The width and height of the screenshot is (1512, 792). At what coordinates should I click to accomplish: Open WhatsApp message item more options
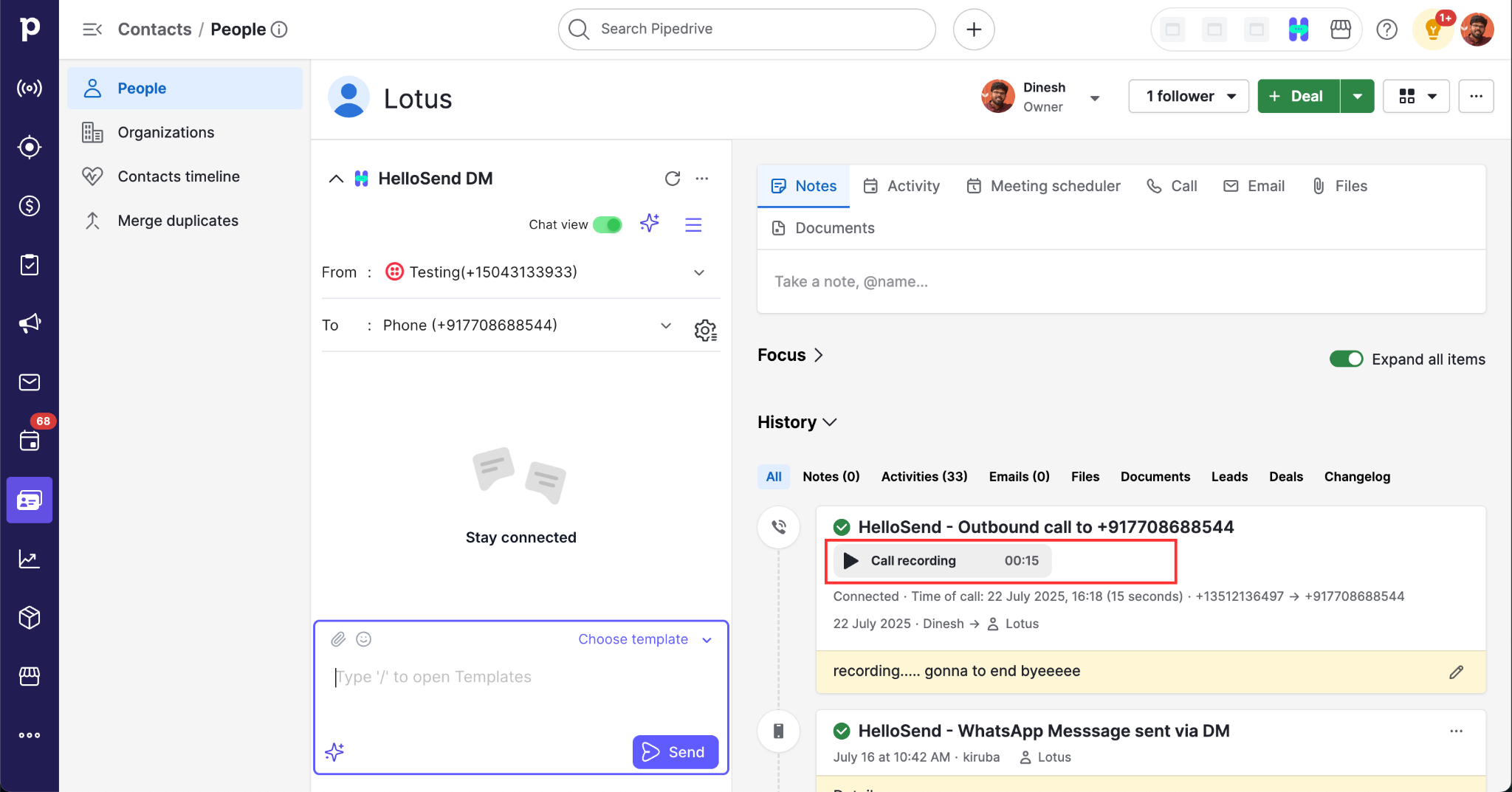[x=1456, y=731]
